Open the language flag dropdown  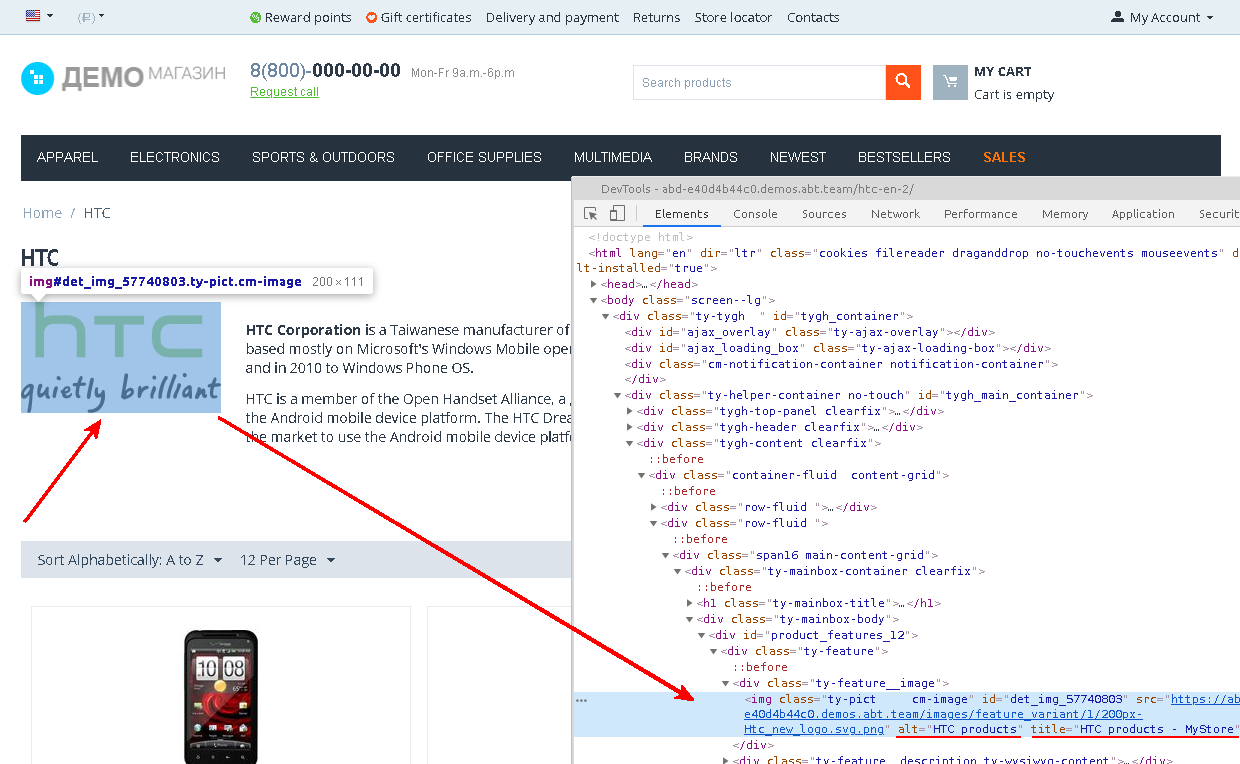pos(39,16)
